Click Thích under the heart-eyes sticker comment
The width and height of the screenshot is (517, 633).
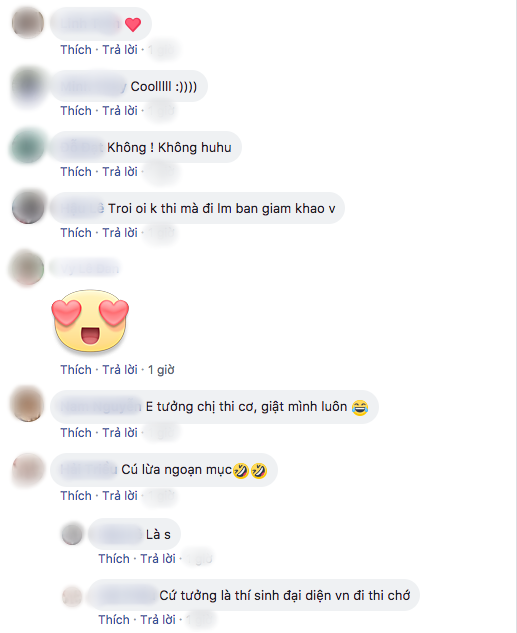(76, 369)
